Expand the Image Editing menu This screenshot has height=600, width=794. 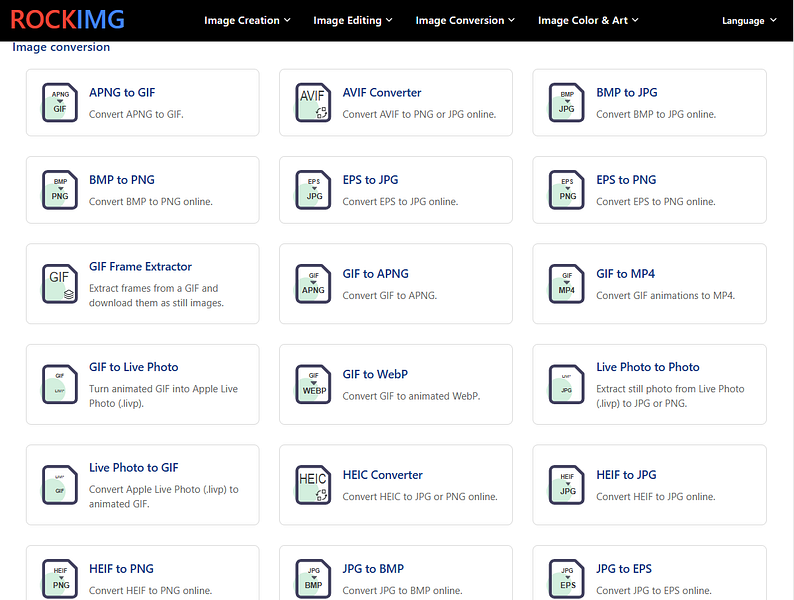[x=352, y=20]
